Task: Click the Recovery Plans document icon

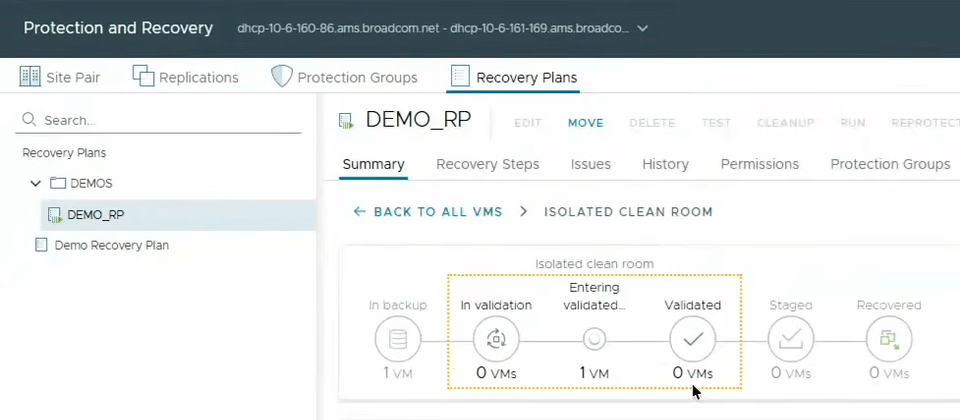Action: coord(460,77)
